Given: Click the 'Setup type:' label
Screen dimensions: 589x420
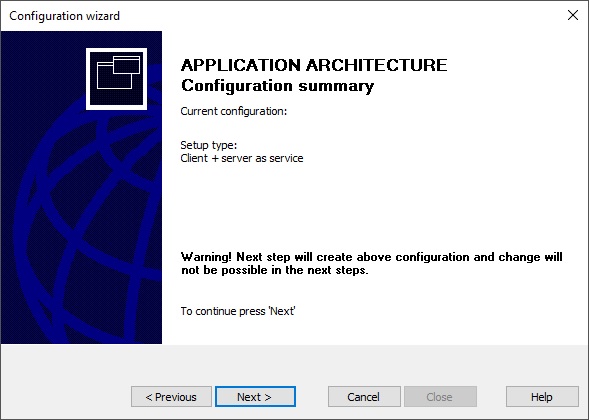Looking at the screenshot, I should [209, 145].
